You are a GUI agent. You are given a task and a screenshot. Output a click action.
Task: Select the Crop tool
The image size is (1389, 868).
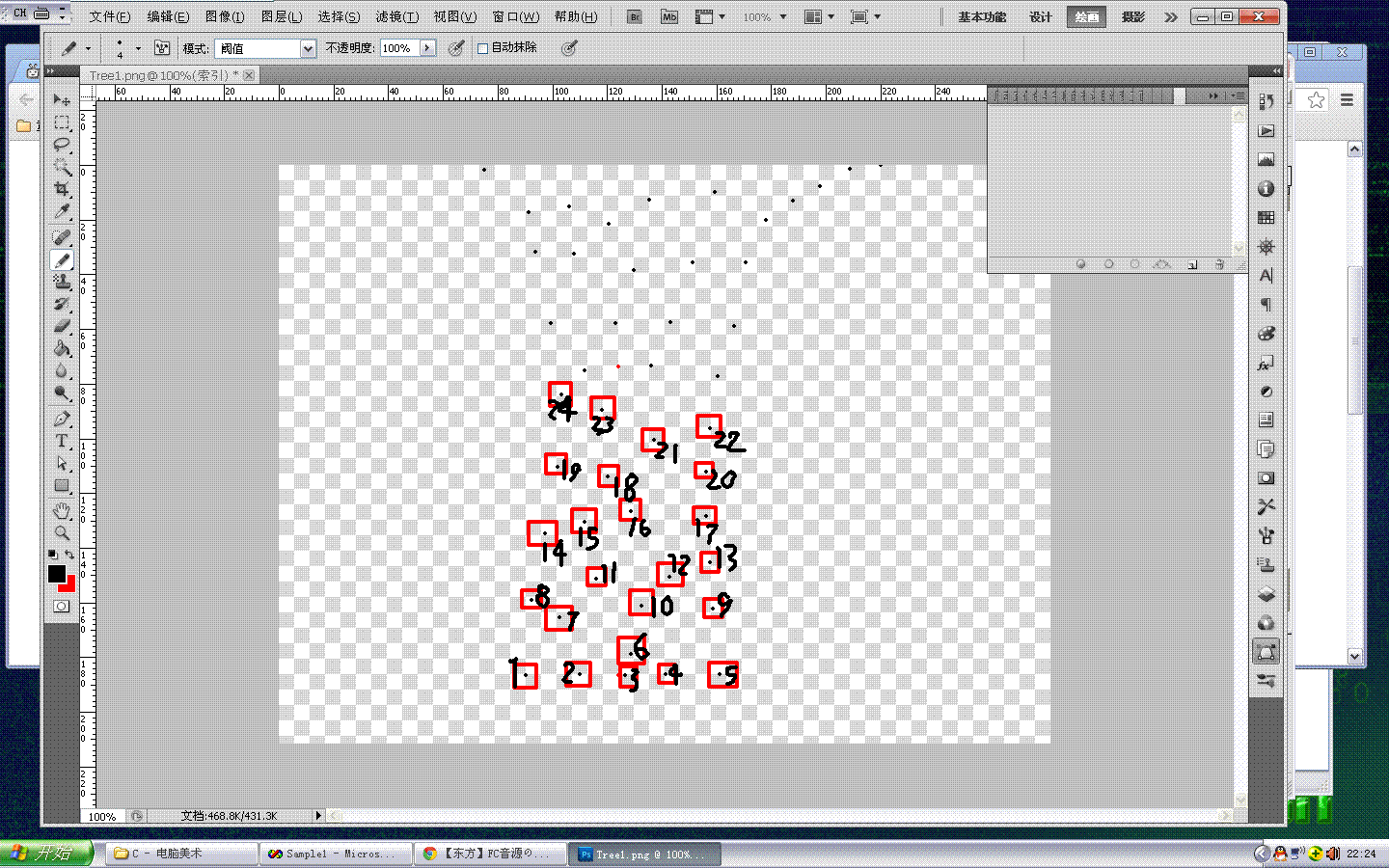(x=62, y=189)
